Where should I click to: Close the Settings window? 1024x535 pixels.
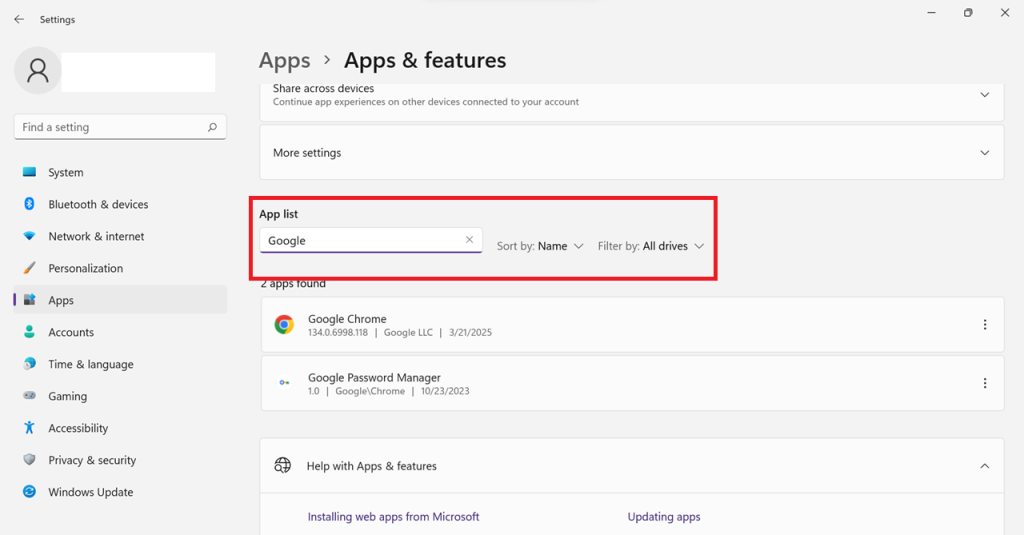(1004, 13)
